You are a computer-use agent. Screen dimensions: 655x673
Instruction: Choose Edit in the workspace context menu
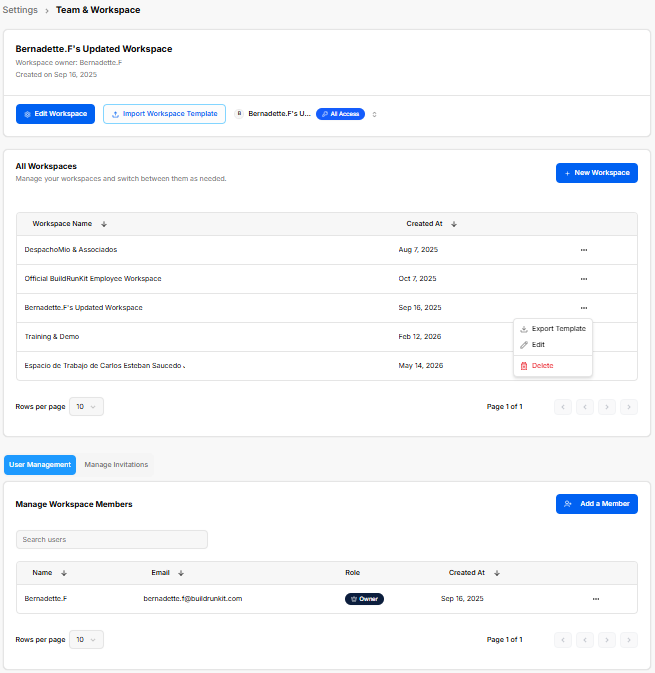click(553, 345)
